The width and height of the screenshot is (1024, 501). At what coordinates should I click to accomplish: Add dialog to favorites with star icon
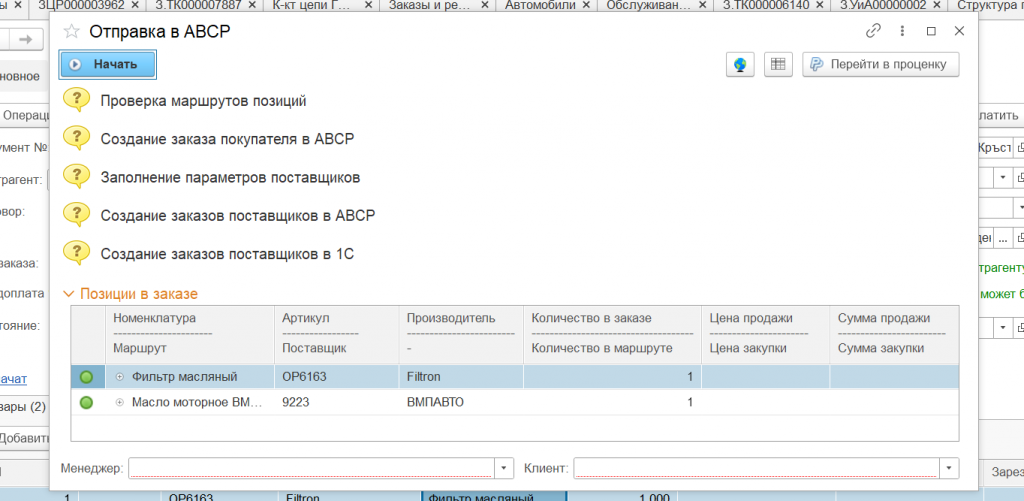click(x=71, y=31)
